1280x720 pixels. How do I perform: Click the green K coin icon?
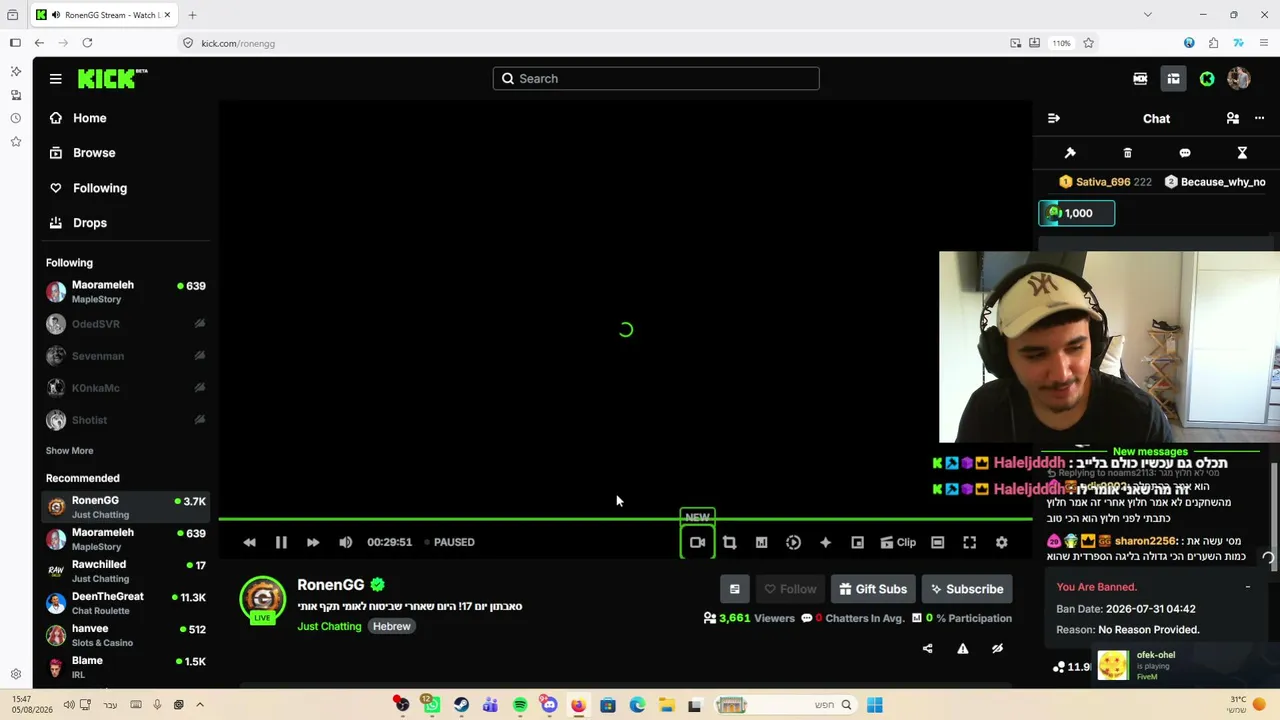click(x=1207, y=79)
